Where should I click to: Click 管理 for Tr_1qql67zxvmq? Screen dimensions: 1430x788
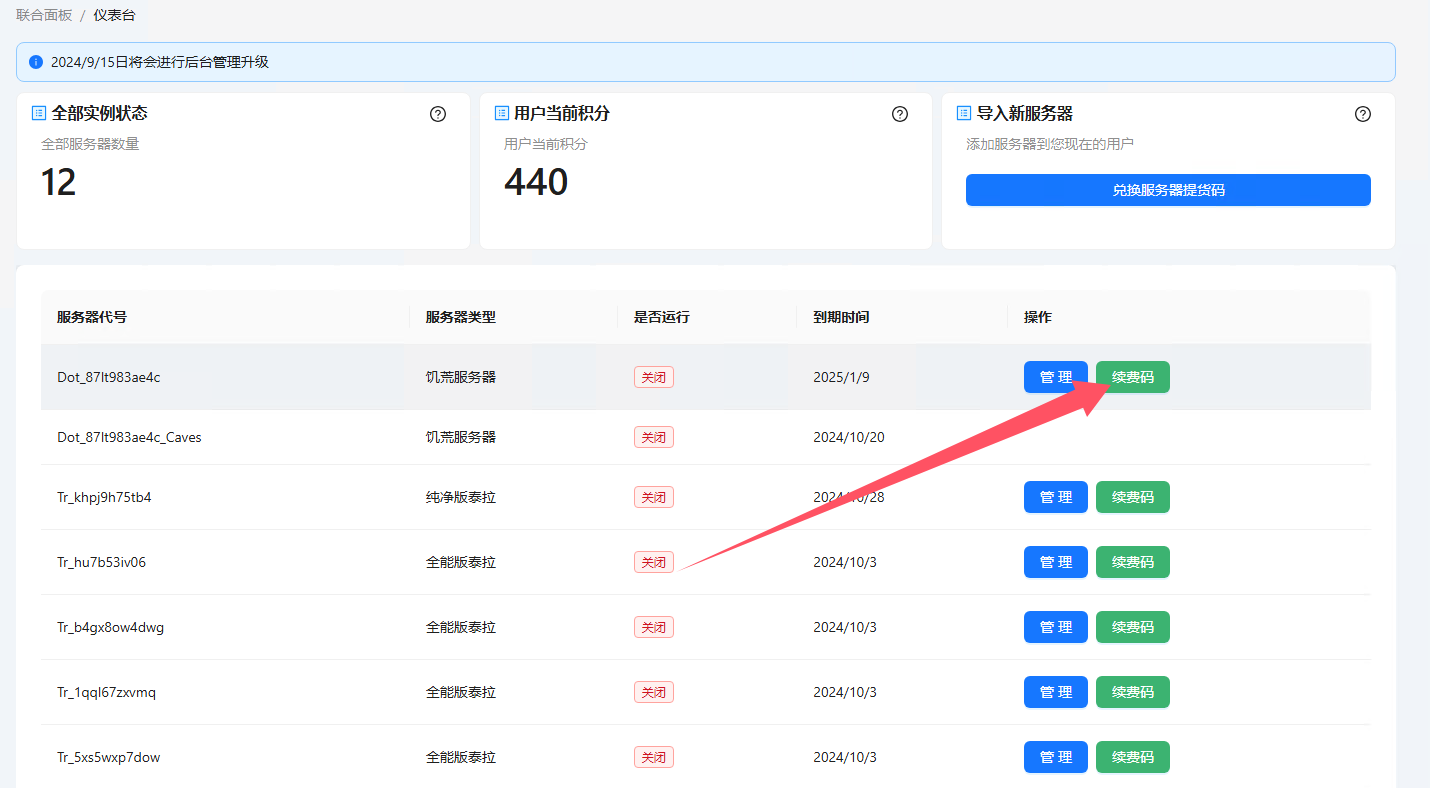pyautogui.click(x=1056, y=692)
